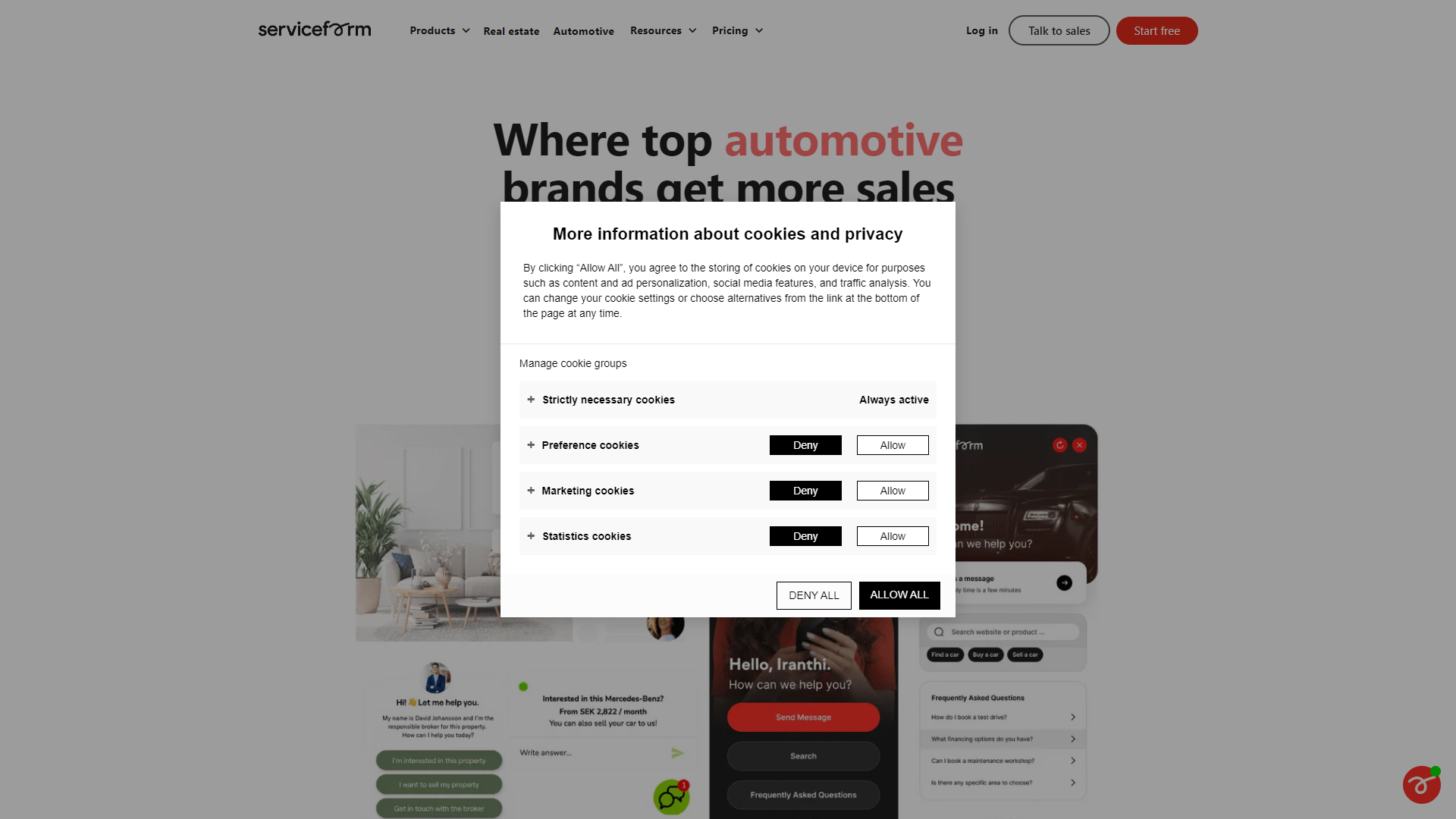Click the refresh/reload icon in chat header
Image resolution: width=1456 pixels, height=819 pixels.
click(x=1060, y=444)
